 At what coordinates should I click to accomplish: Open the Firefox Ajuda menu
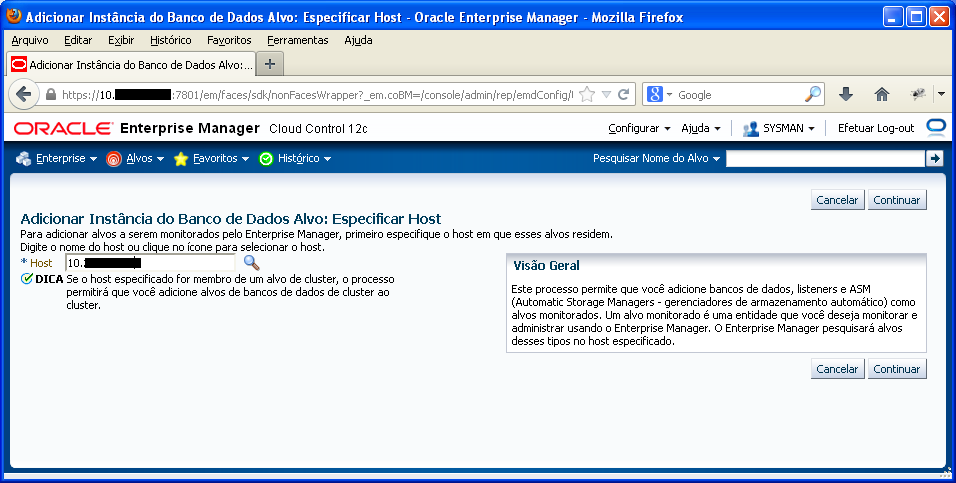coord(358,40)
